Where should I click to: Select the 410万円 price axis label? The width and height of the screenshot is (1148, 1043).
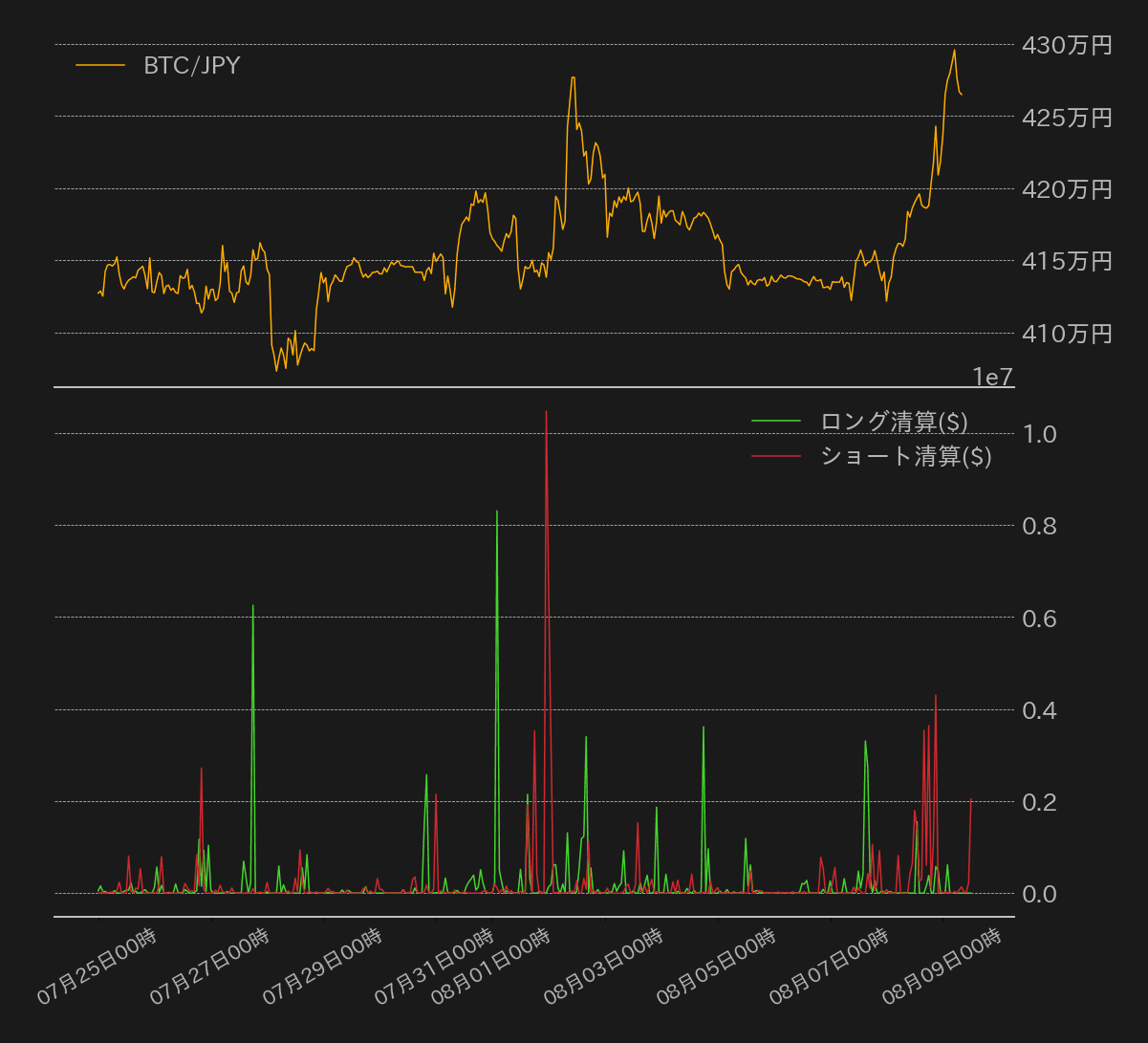tap(1067, 334)
